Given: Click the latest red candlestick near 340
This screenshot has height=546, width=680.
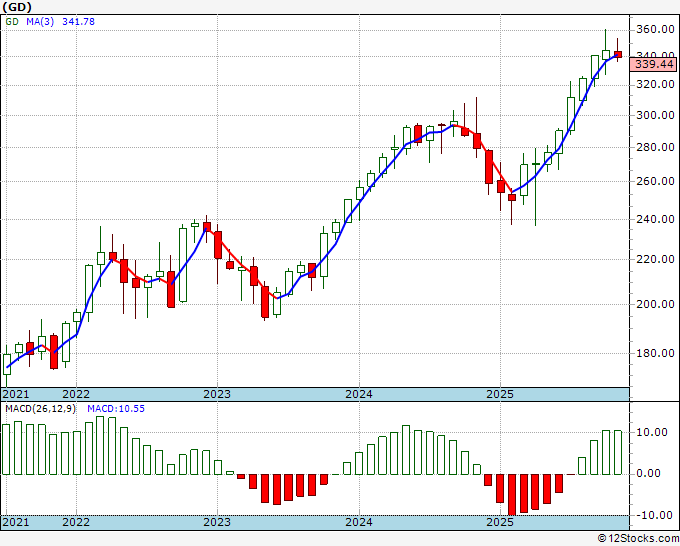Looking at the screenshot, I should (x=618, y=54).
